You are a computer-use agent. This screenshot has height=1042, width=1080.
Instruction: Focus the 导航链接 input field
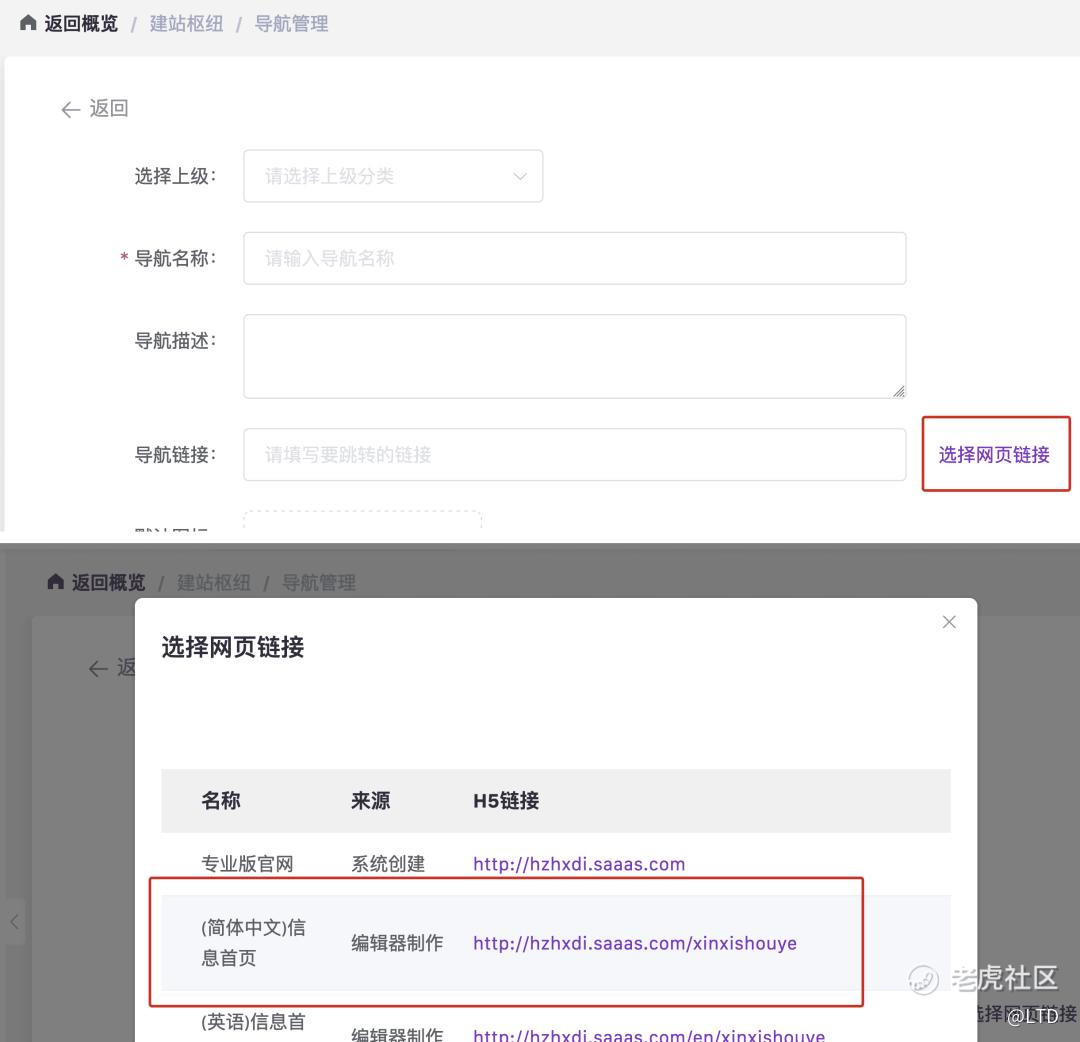(574, 455)
